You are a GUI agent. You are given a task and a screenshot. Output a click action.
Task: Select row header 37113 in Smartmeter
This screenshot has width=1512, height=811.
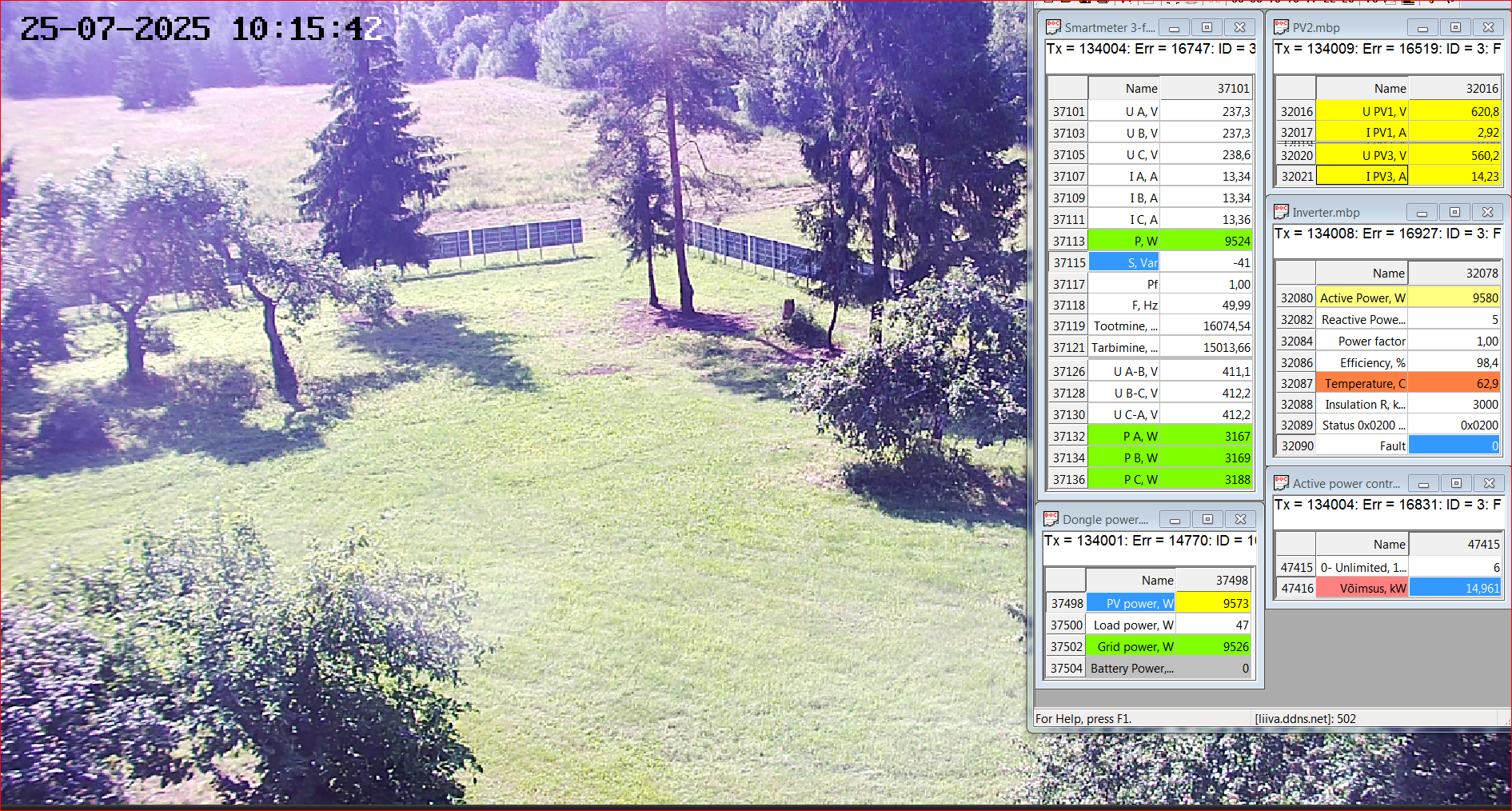pyautogui.click(x=1068, y=241)
